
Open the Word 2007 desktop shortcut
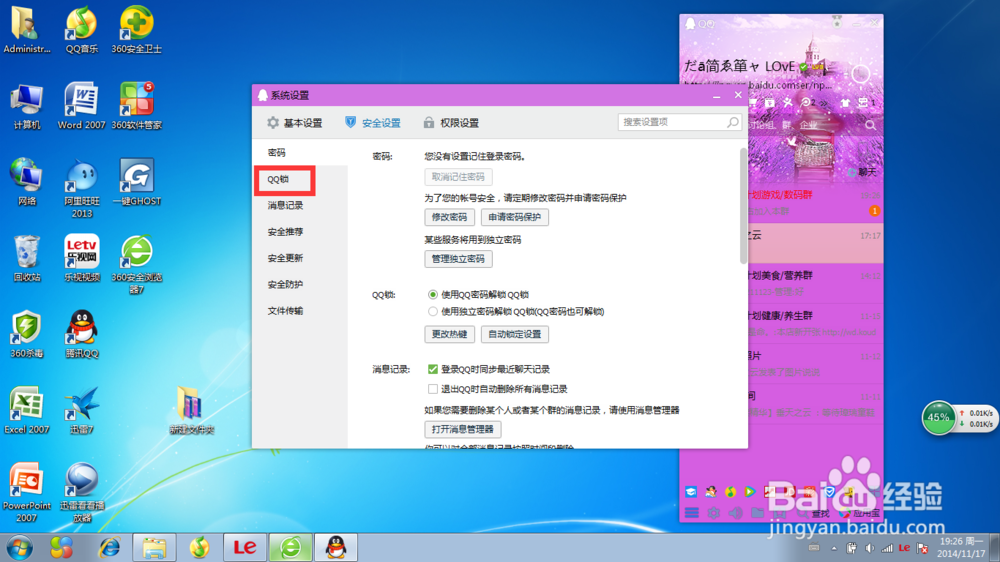click(82, 105)
